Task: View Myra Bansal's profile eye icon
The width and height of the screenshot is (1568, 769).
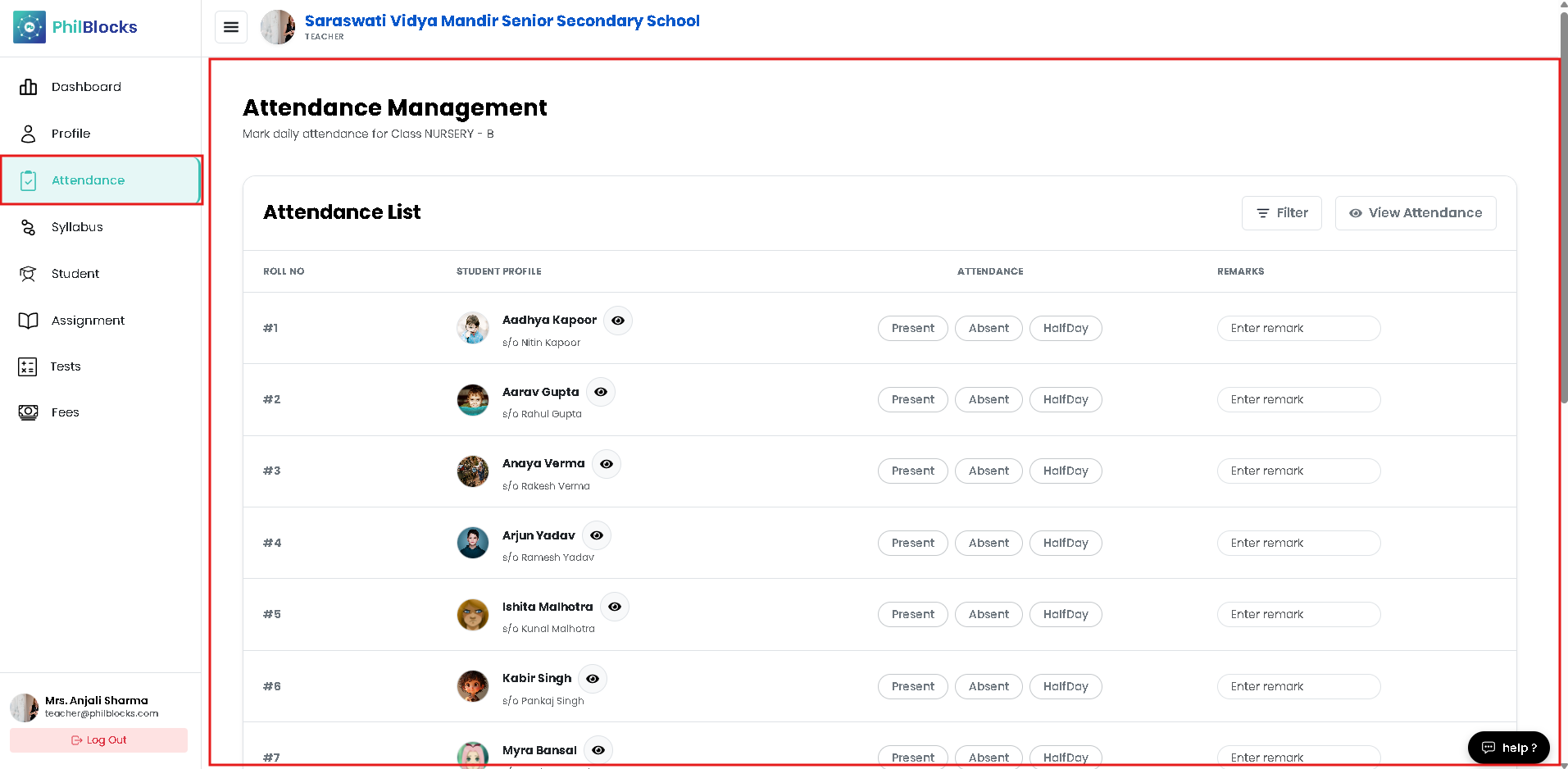Action: click(598, 750)
